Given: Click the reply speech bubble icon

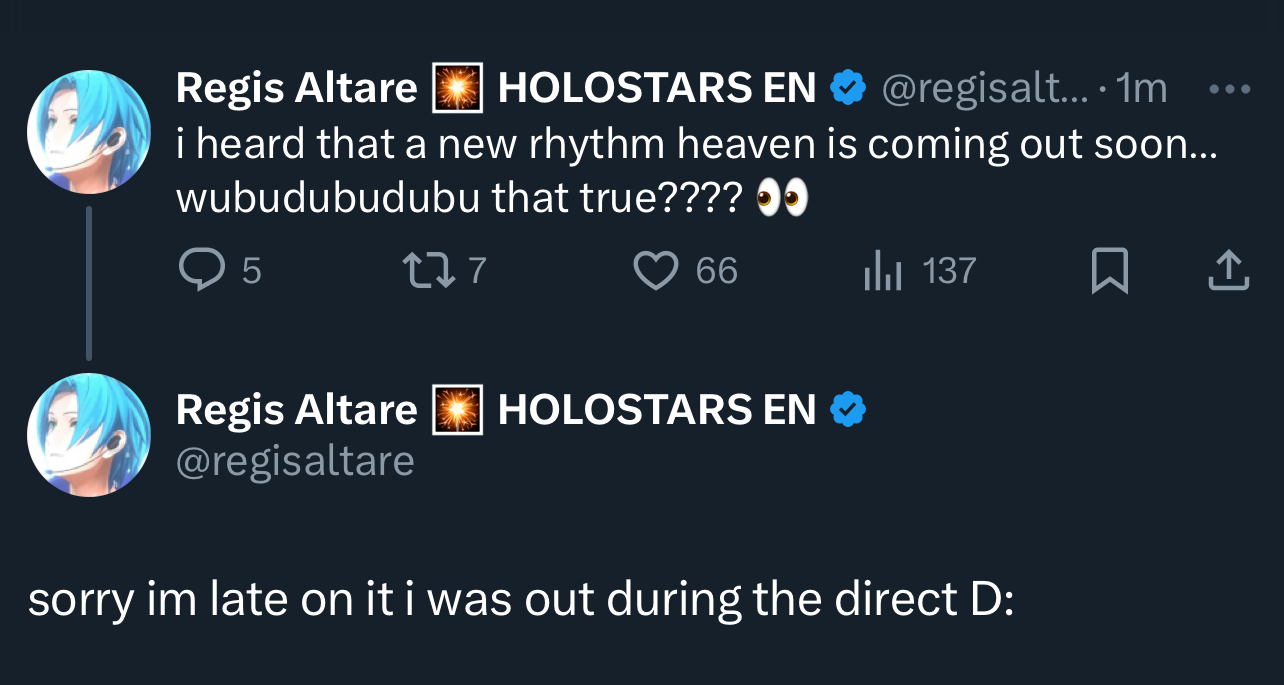Looking at the screenshot, I should [202, 271].
